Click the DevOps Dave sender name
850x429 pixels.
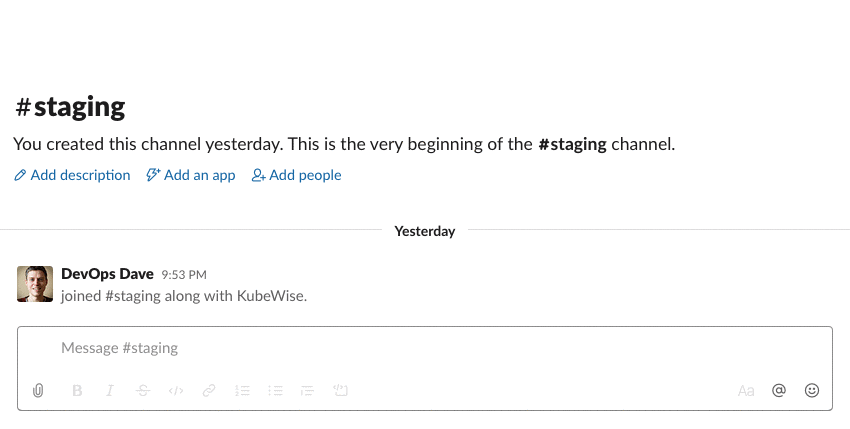[107, 274]
